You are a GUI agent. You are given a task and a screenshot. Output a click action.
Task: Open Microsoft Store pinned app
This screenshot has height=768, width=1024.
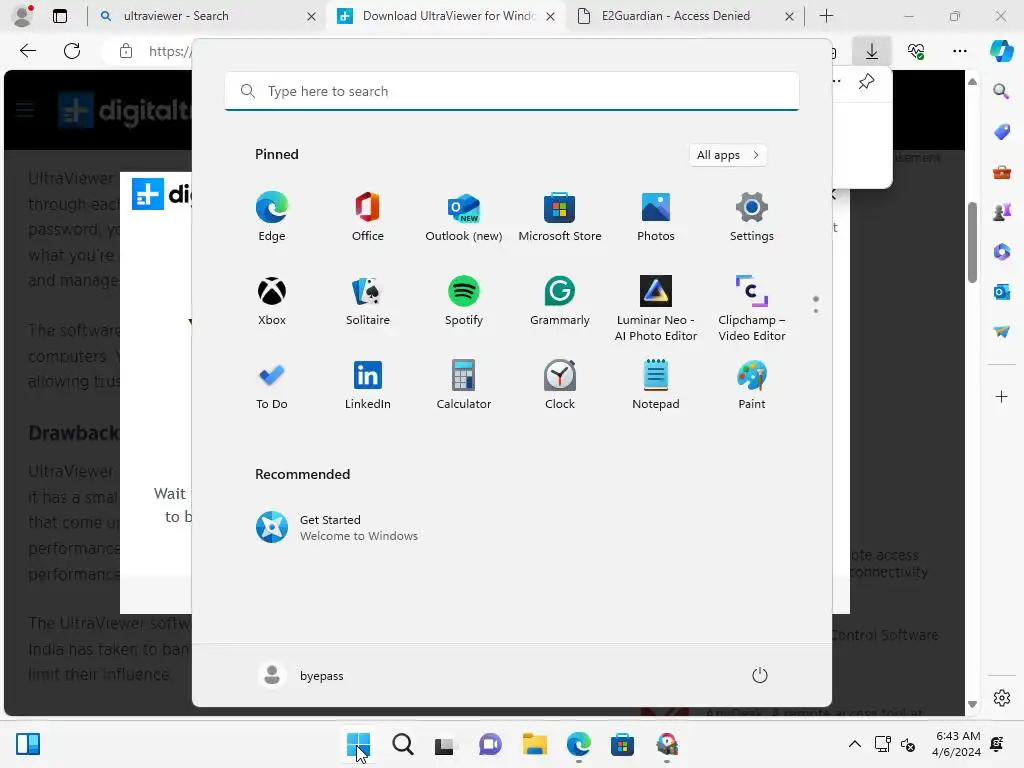(560, 217)
